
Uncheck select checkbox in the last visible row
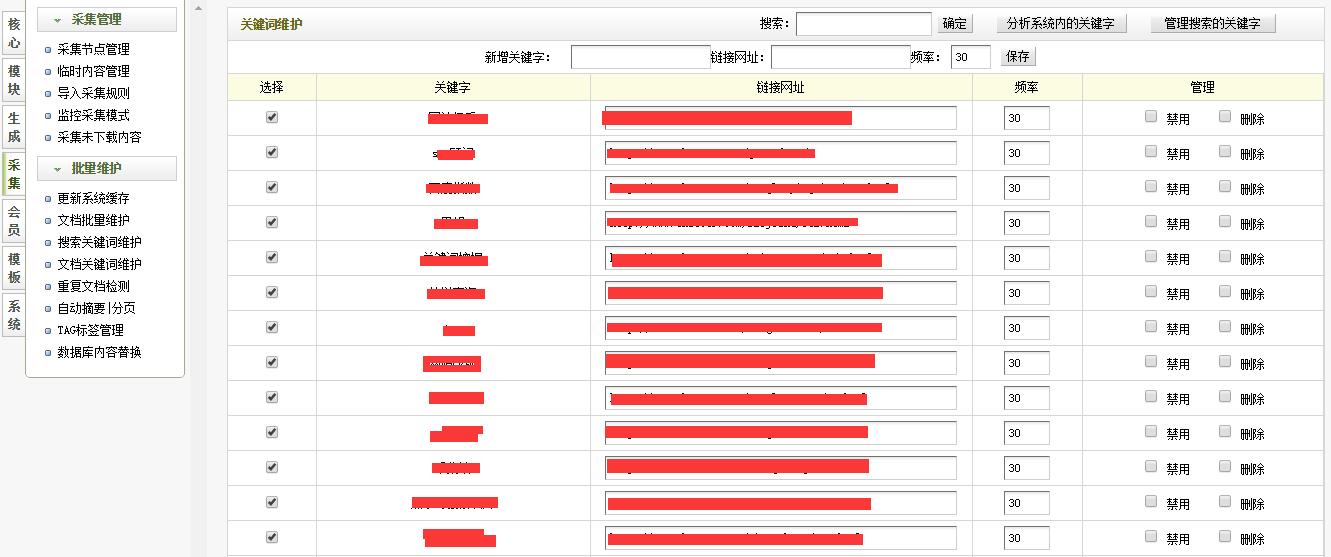click(x=272, y=537)
